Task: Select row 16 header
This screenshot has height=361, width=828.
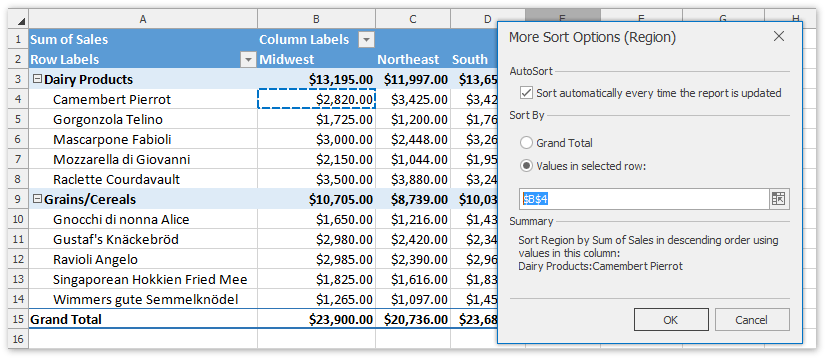Action: click(18, 339)
